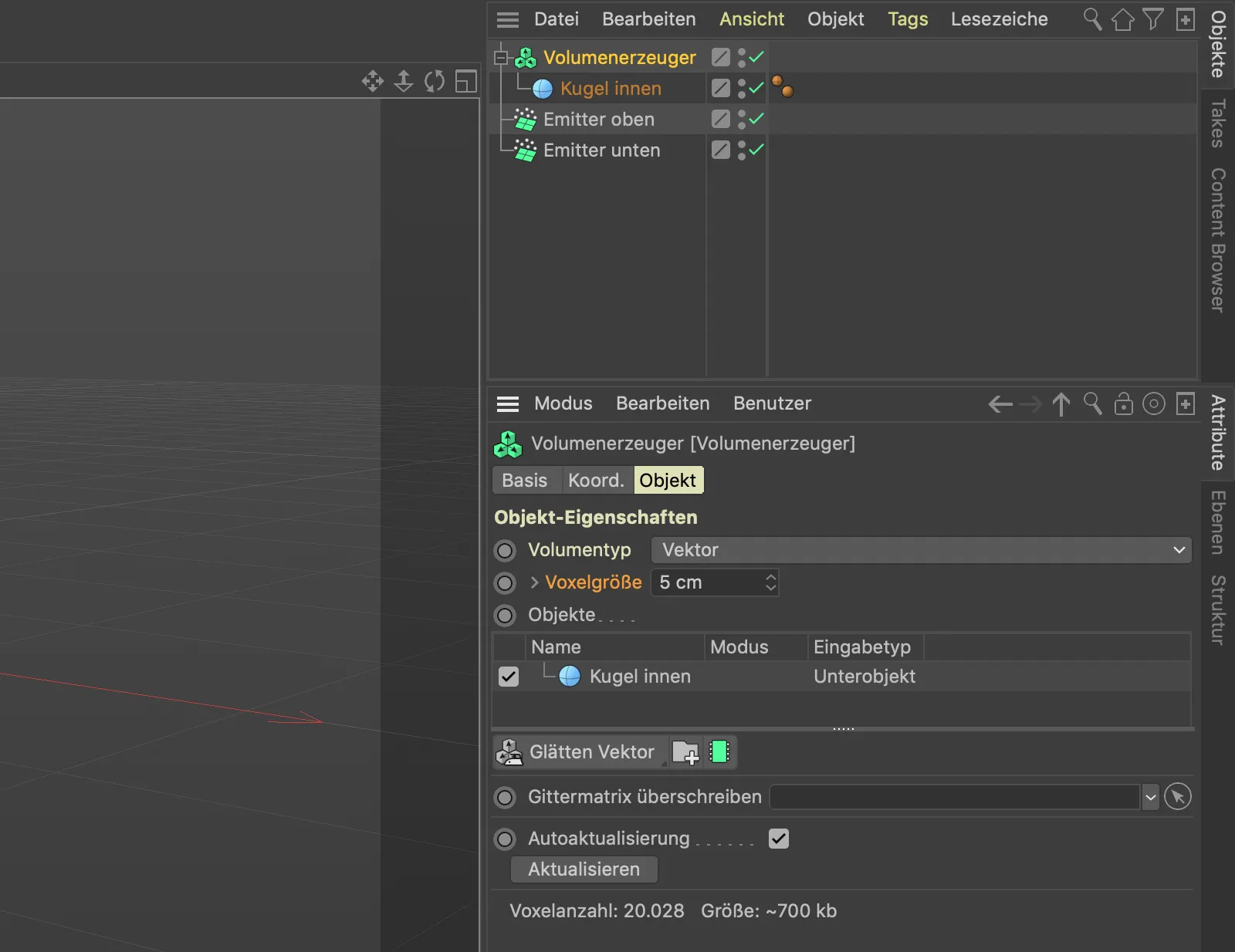The height and width of the screenshot is (952, 1235).
Task: Open new Attribute Manager panel icon
Action: [x=1186, y=403]
